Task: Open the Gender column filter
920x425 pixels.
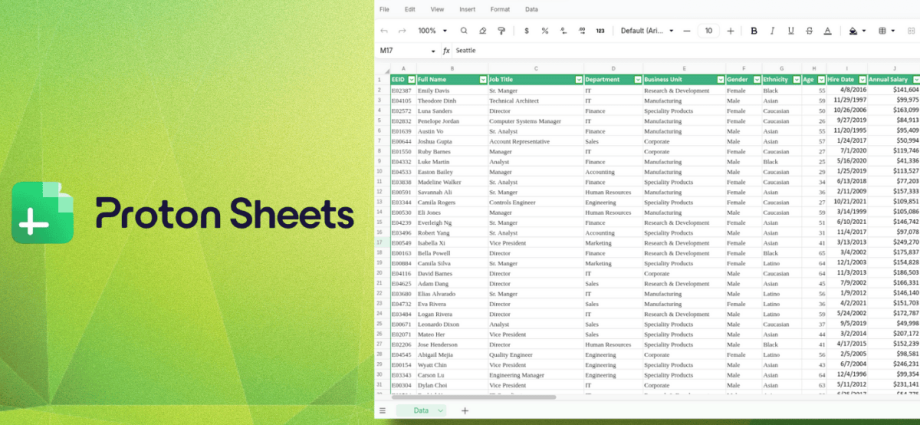Action: pyautogui.click(x=756, y=80)
